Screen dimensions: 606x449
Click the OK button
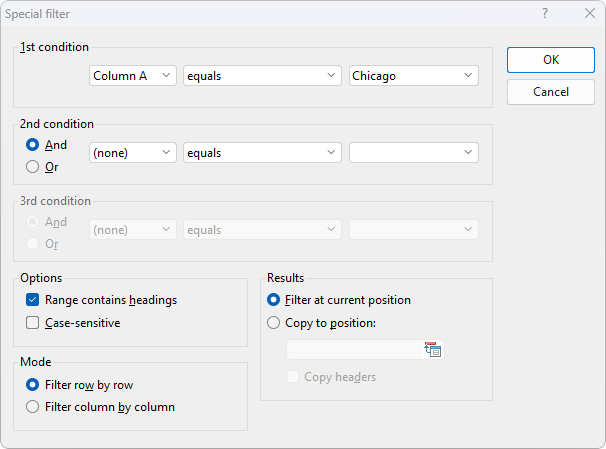pos(551,60)
